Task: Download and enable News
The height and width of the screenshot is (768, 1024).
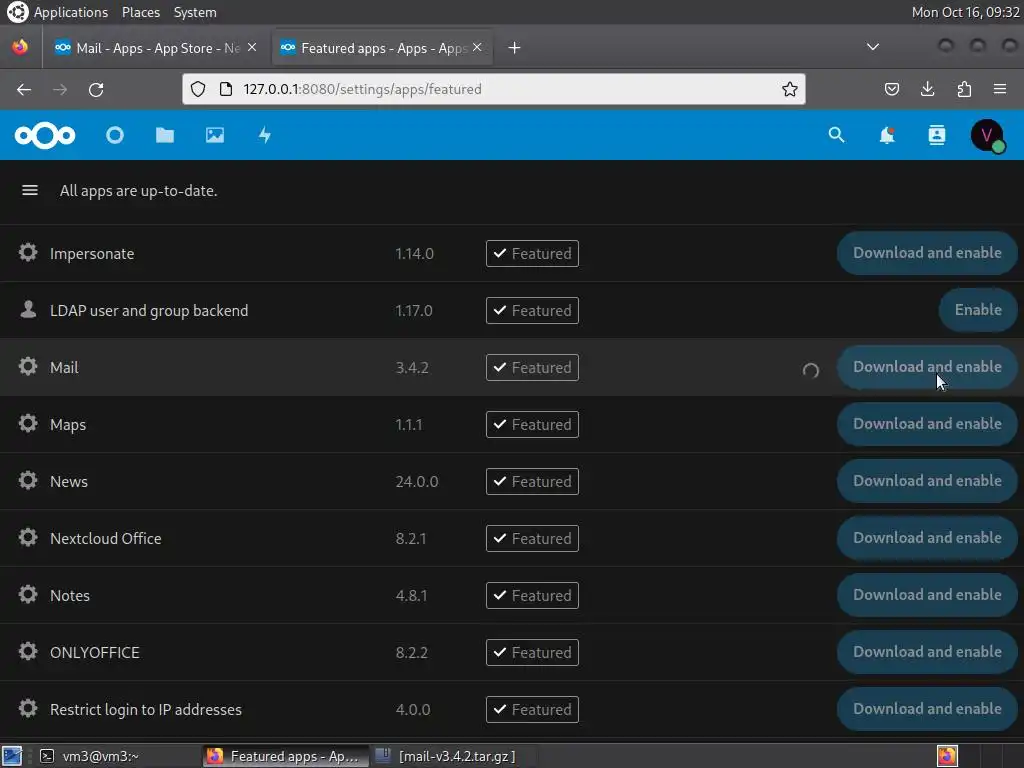Action: tap(927, 481)
